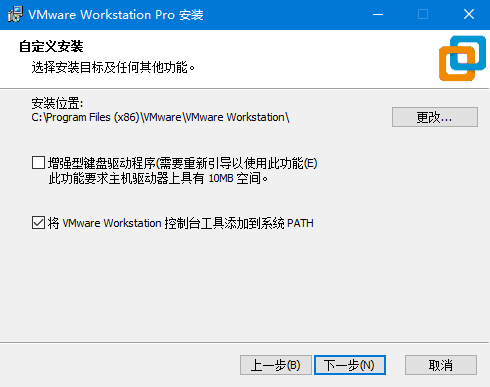Click the greyed-out maximize window button
The width and height of the screenshot is (490, 387).
coord(423,14)
